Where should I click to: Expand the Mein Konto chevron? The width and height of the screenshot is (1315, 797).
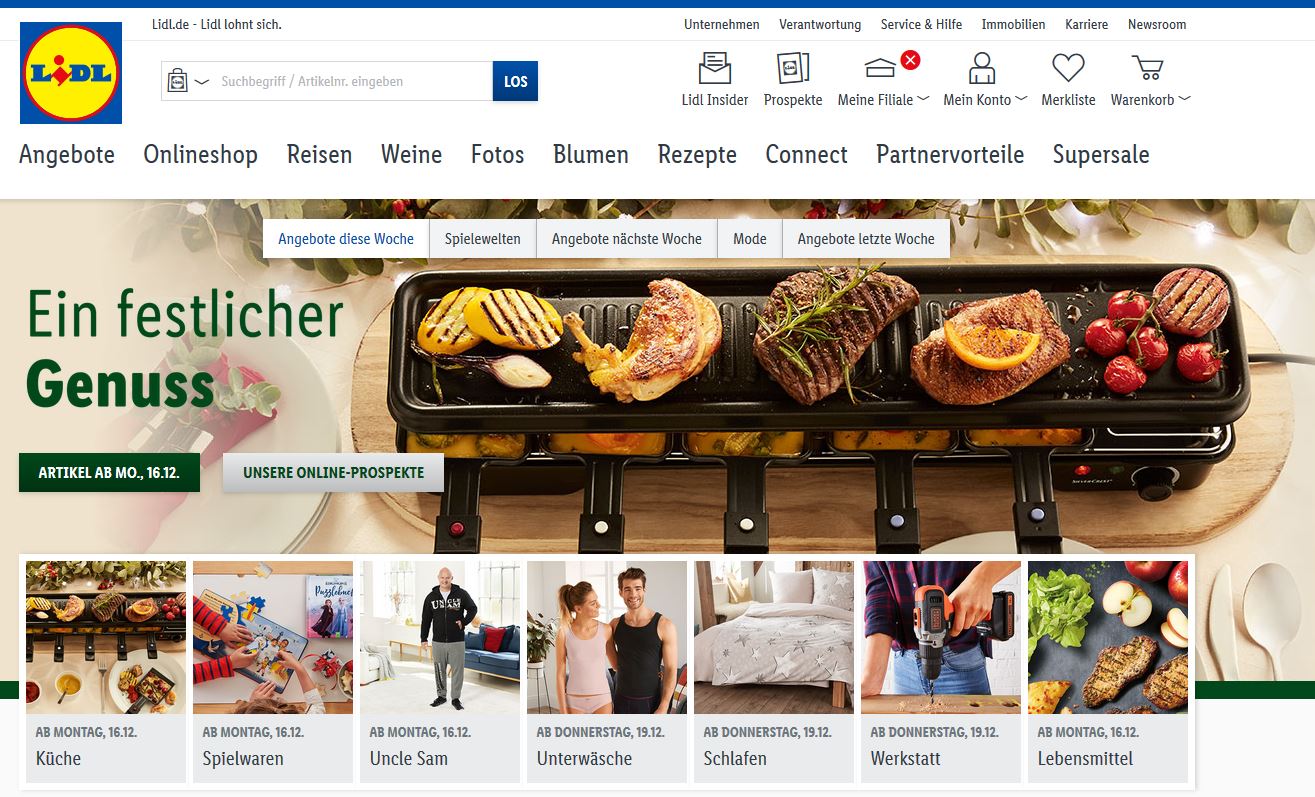coord(1021,99)
